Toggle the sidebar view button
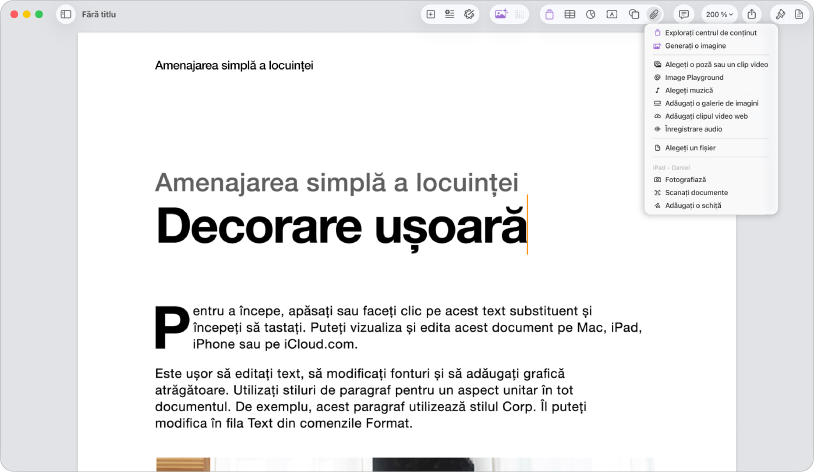 (66, 15)
